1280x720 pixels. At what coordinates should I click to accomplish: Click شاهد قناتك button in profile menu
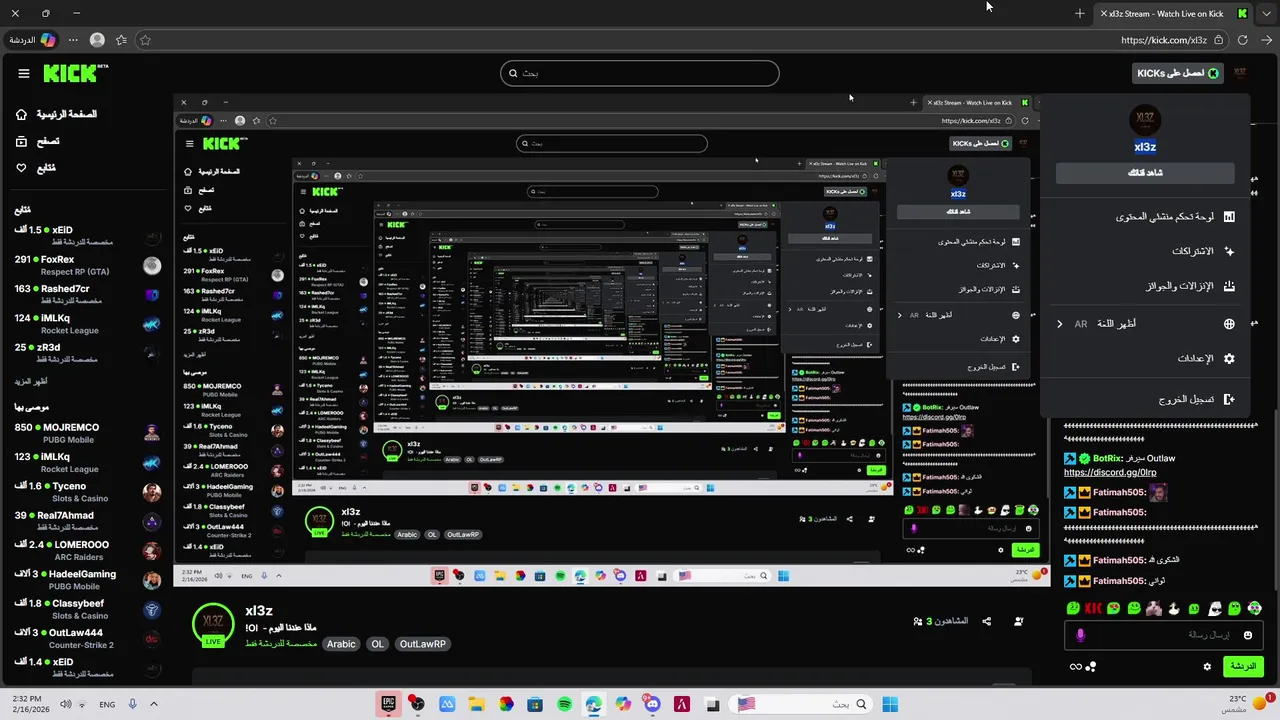click(1145, 173)
